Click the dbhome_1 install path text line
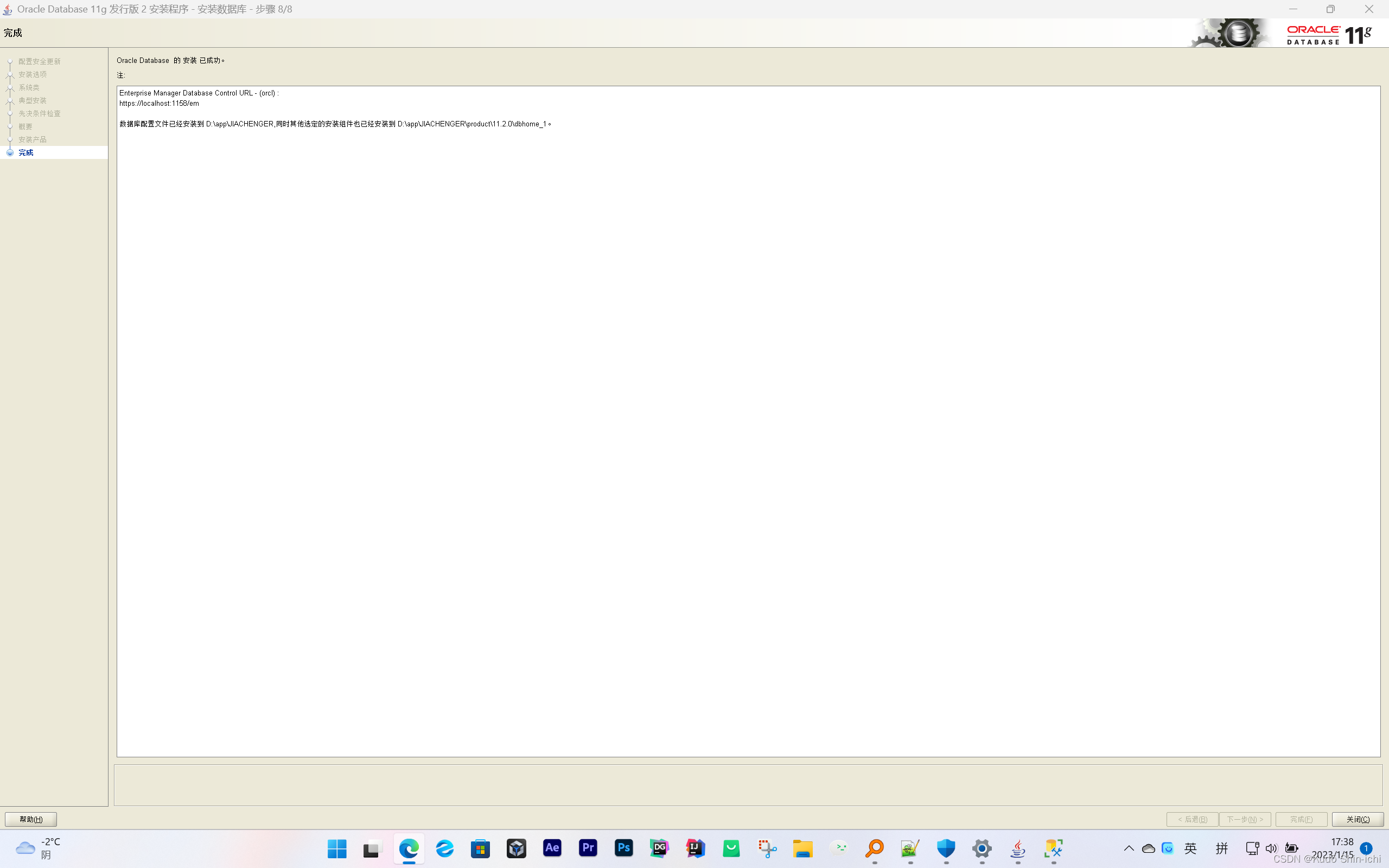Viewport: 1389px width, 868px height. coord(335,124)
